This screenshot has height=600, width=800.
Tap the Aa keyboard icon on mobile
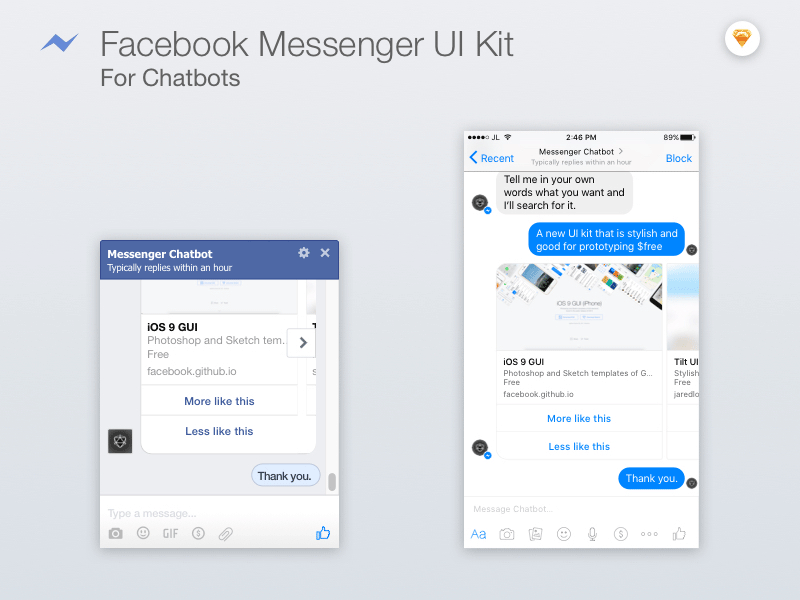[x=478, y=534]
